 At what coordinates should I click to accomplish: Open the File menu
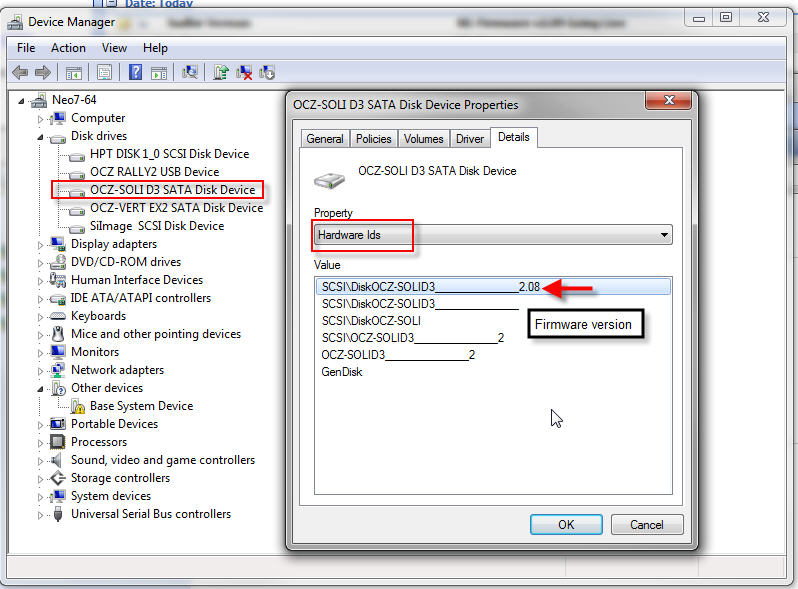26,48
